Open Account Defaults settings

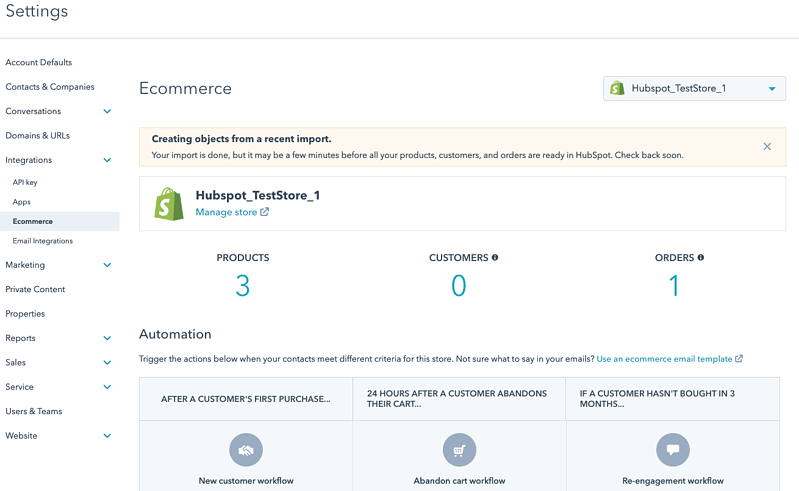click(39, 63)
